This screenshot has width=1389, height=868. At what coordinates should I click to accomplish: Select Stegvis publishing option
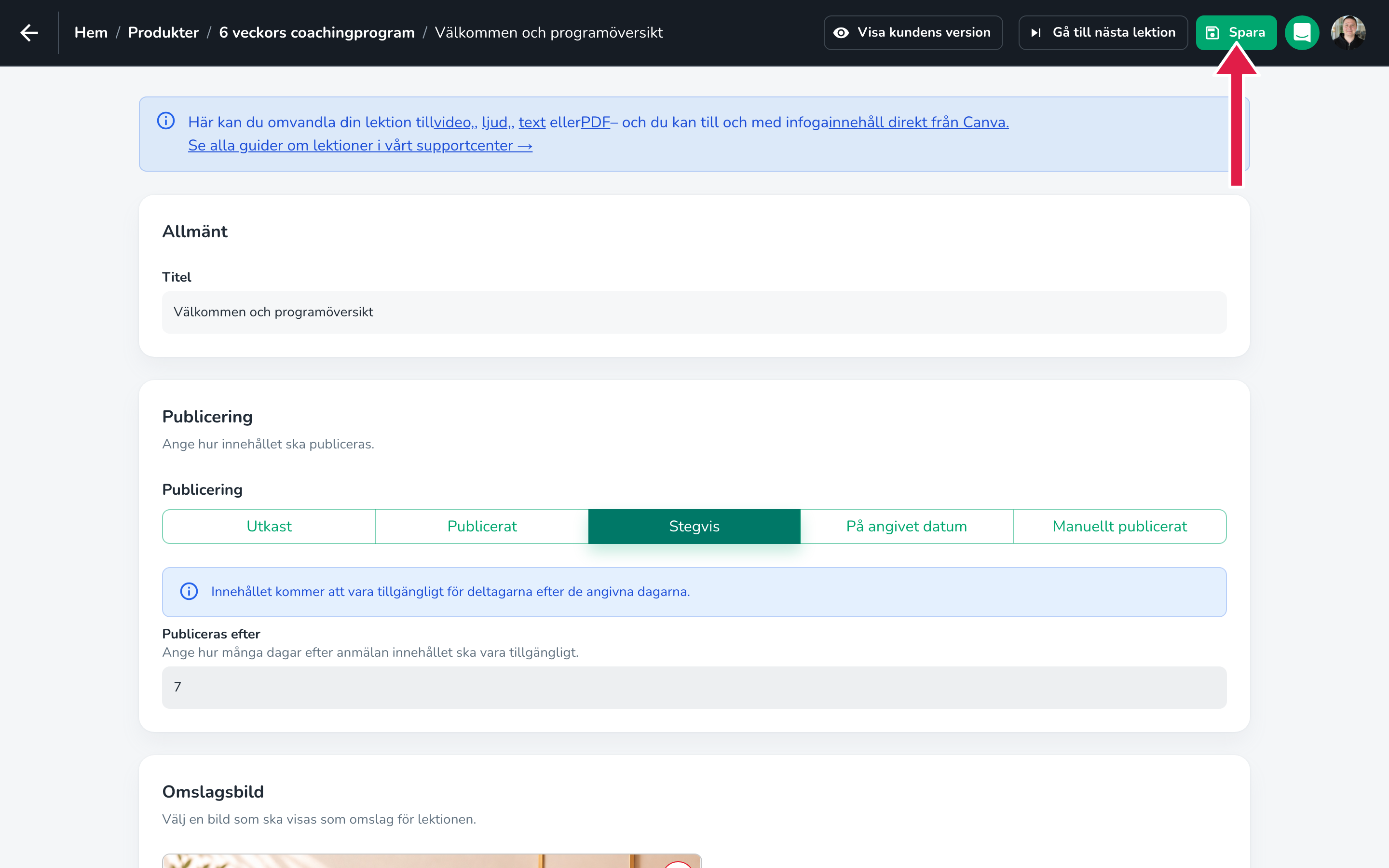(x=694, y=527)
